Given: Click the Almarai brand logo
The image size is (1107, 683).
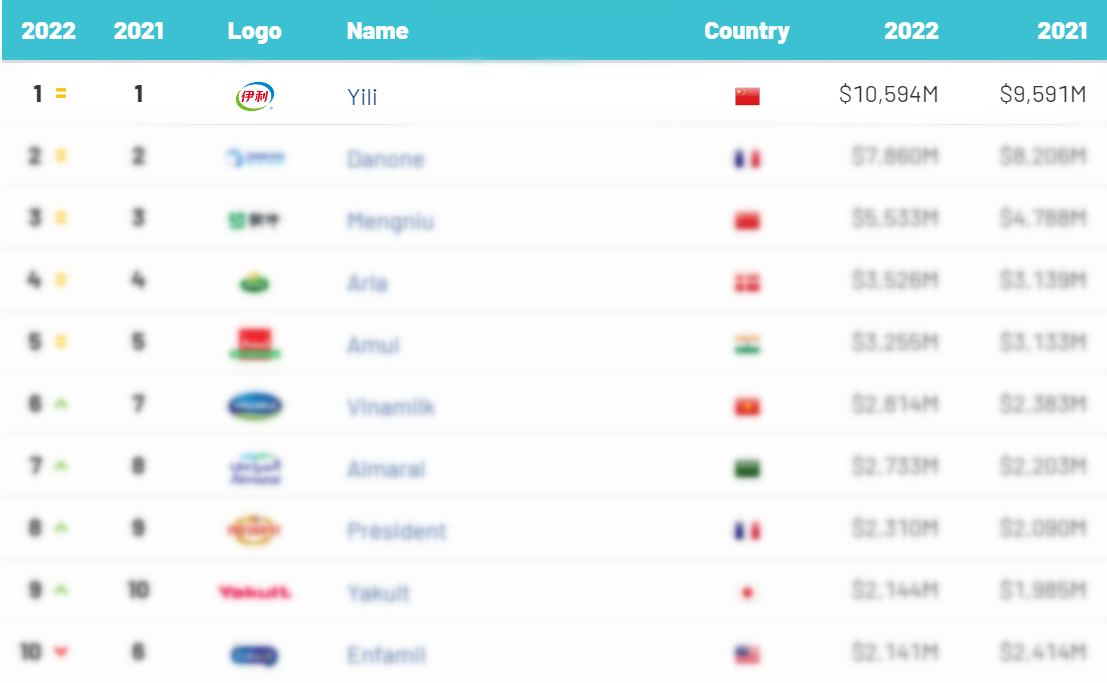Looking at the screenshot, I should pyautogui.click(x=254, y=468).
